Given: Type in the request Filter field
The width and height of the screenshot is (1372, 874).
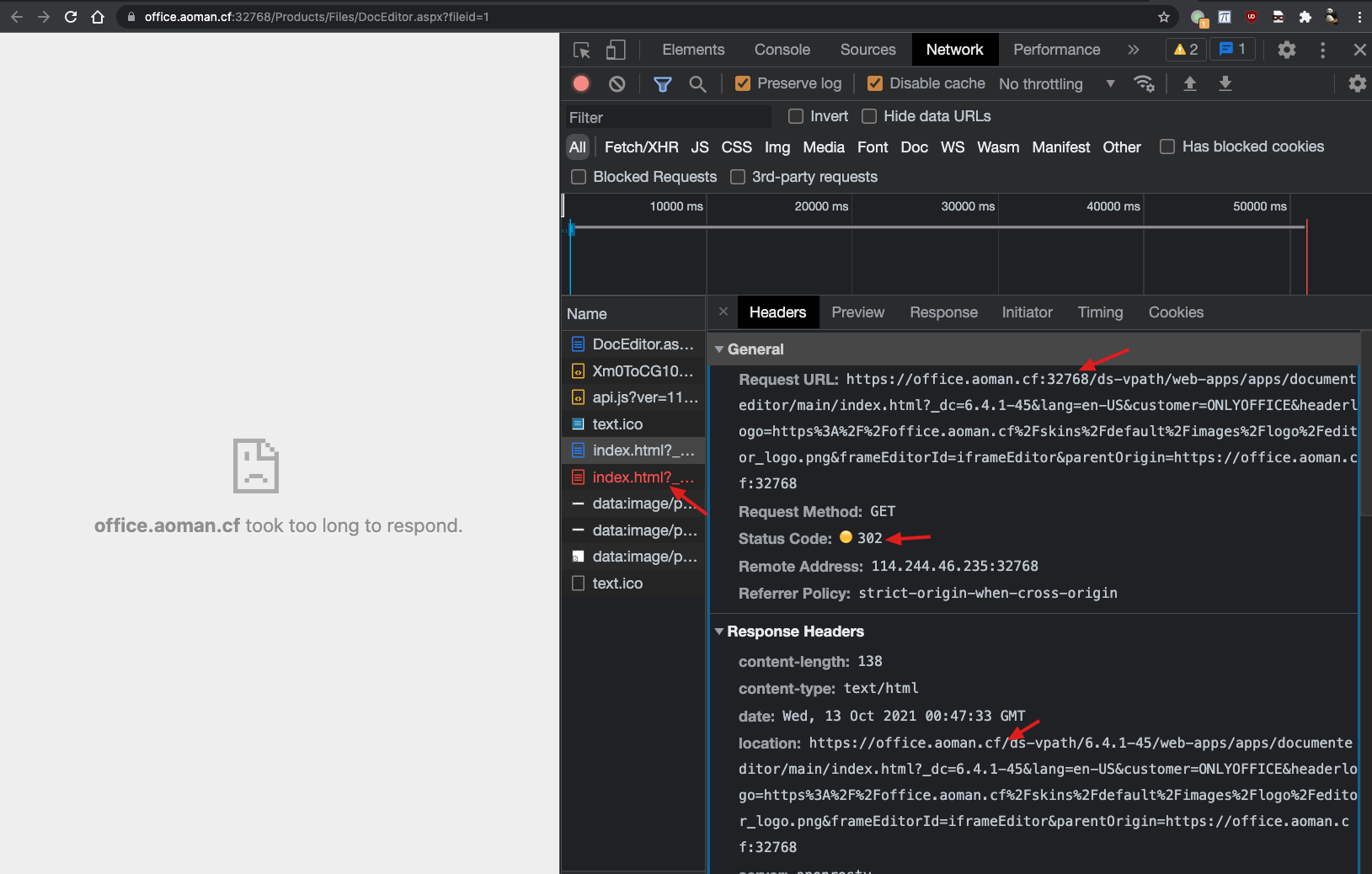Looking at the screenshot, I should pyautogui.click(x=665, y=116).
